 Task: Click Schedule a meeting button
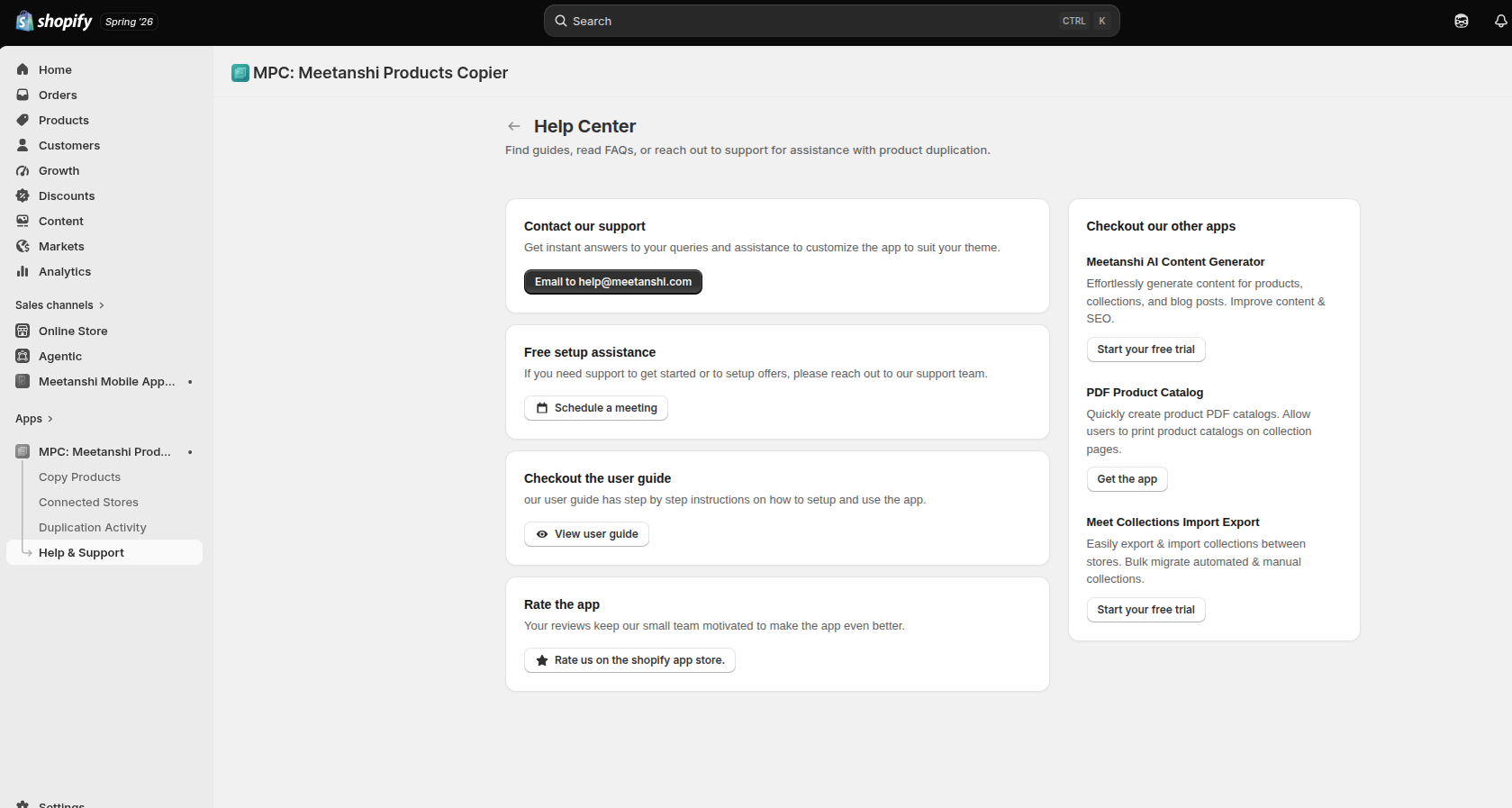[x=596, y=408]
